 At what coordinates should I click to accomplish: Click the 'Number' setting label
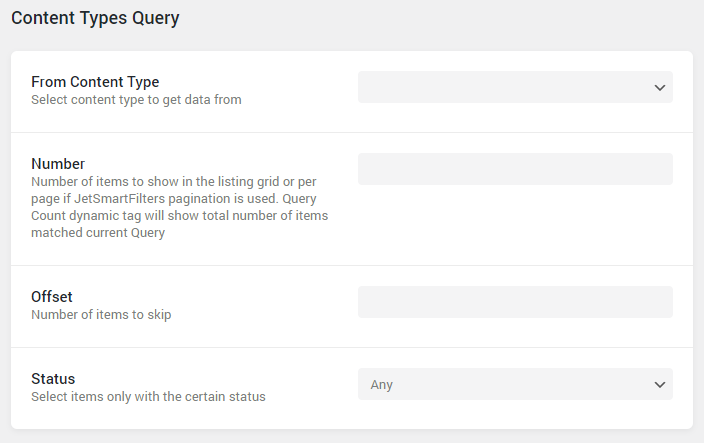pyautogui.click(x=58, y=164)
